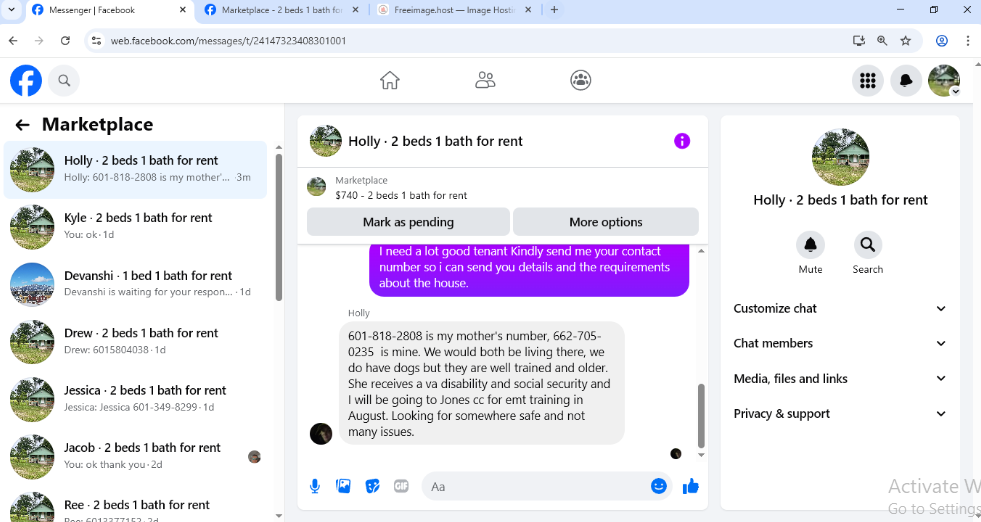Open the Holly · 2 beds header title
The height and width of the screenshot is (522, 981).
(435, 141)
